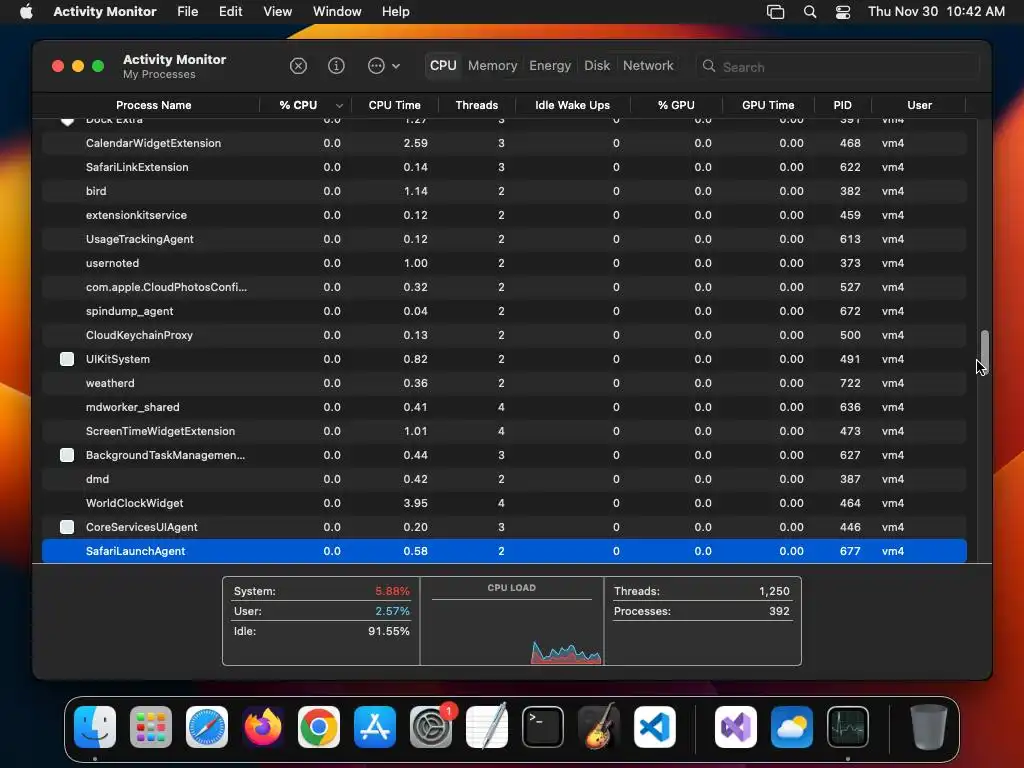
Task: Sort by PID column header
Action: click(x=842, y=105)
